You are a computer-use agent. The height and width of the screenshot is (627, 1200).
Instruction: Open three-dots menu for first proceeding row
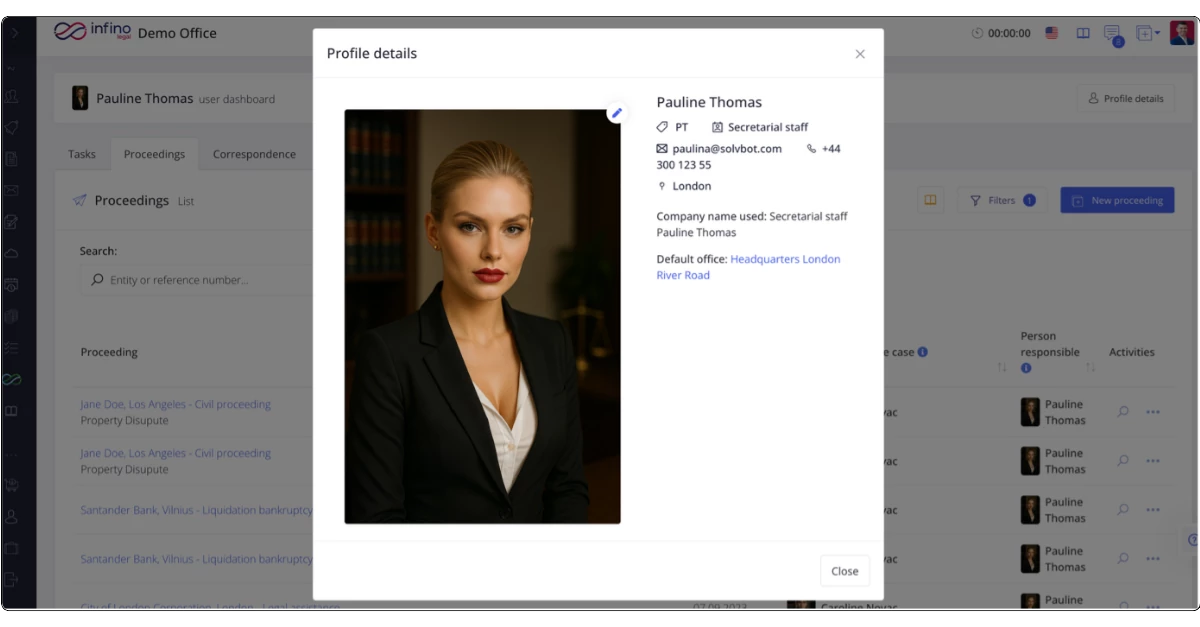(x=1153, y=412)
